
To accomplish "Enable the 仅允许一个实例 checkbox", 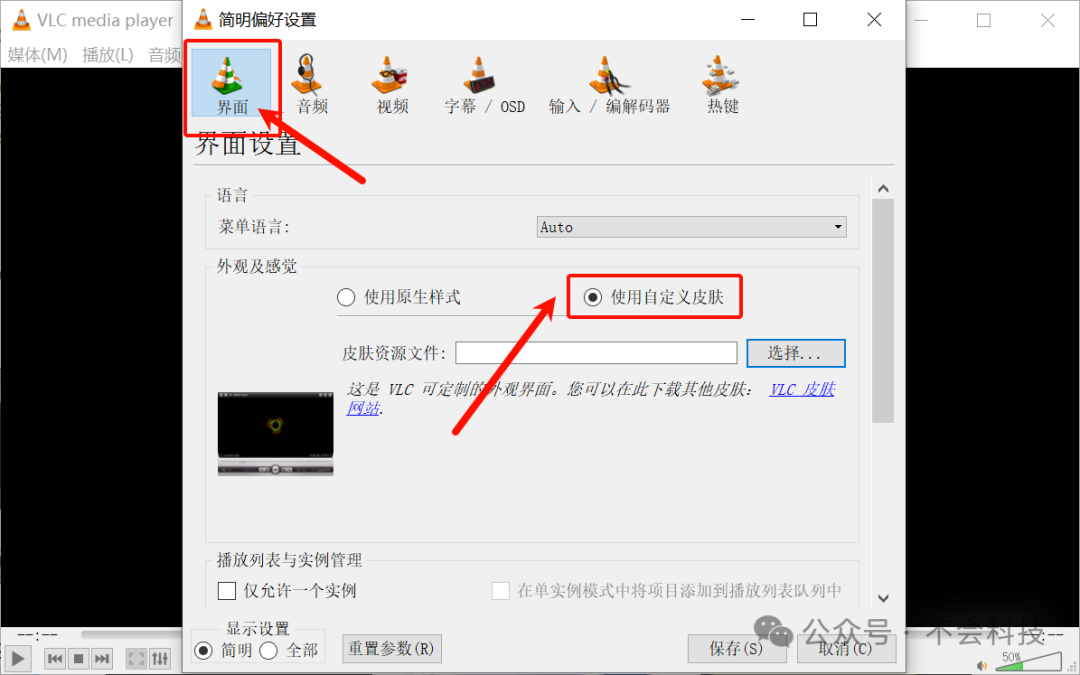I will click(x=226, y=591).
